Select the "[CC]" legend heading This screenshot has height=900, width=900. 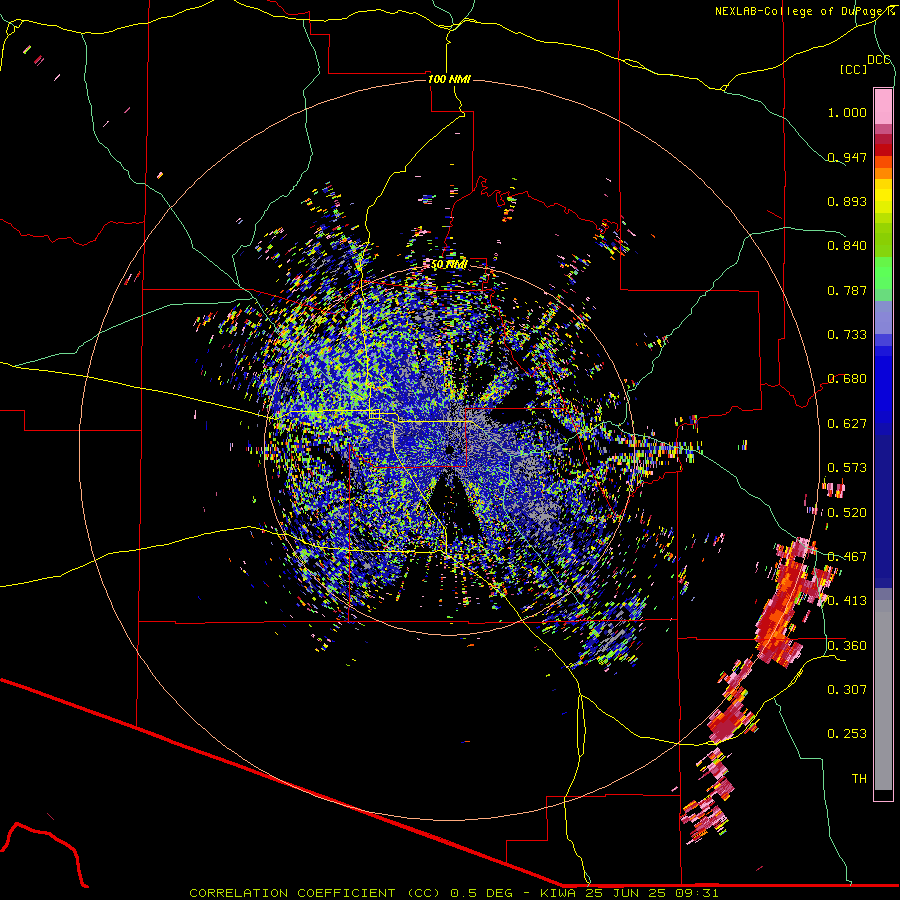(x=854, y=69)
